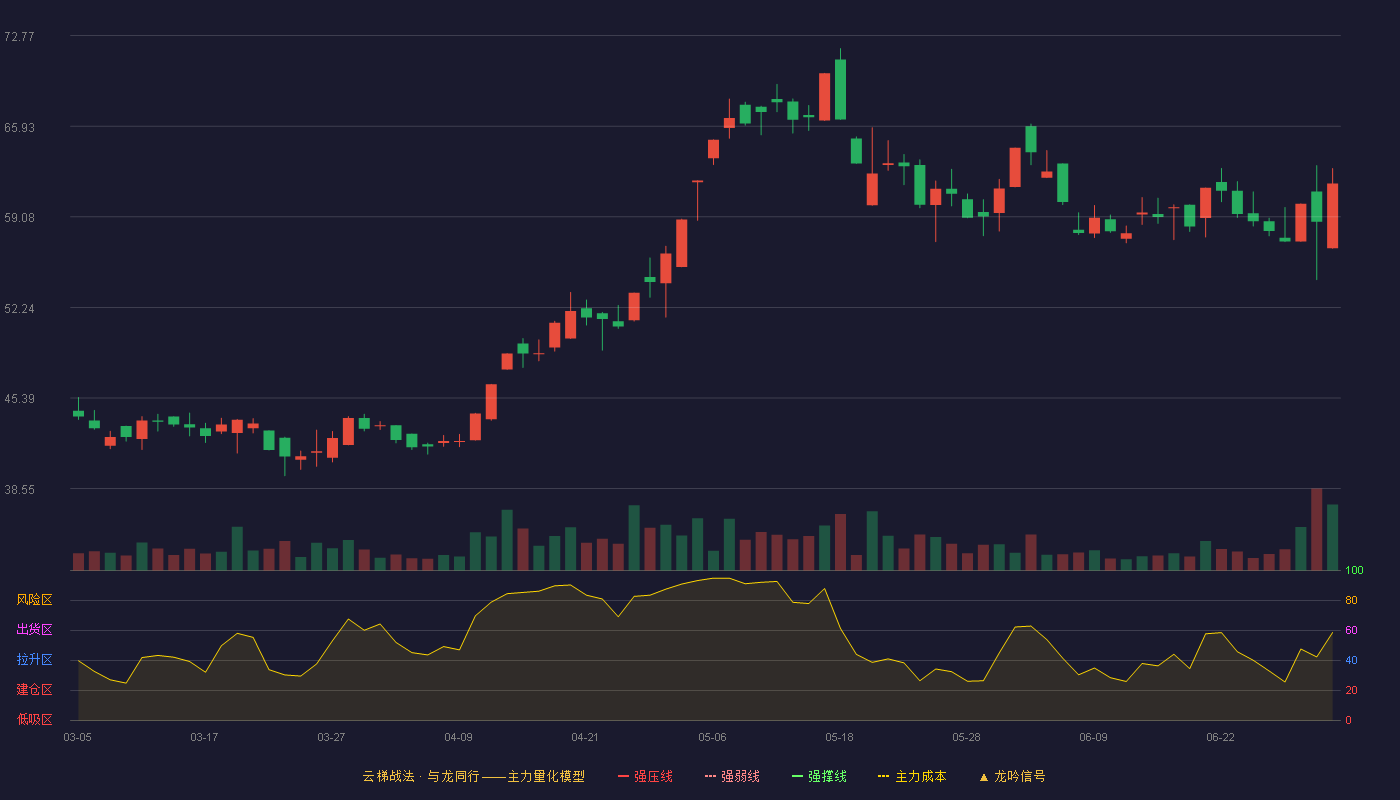This screenshot has height=800, width=1400.
Task: Click the title 云梯战法·与龙同行——主力量化模型
Action: (x=473, y=776)
